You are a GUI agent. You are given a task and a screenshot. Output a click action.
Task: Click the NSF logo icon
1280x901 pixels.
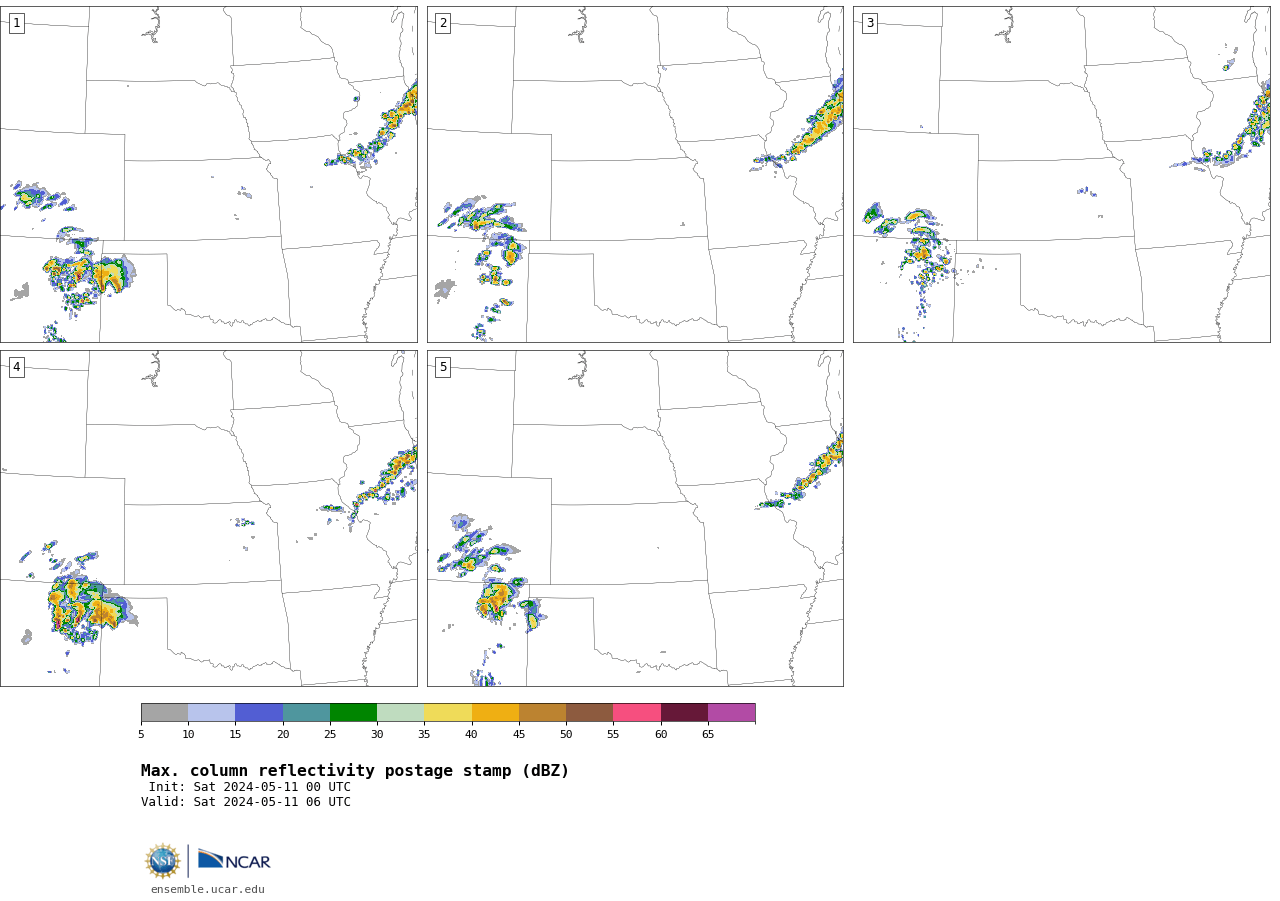163,861
